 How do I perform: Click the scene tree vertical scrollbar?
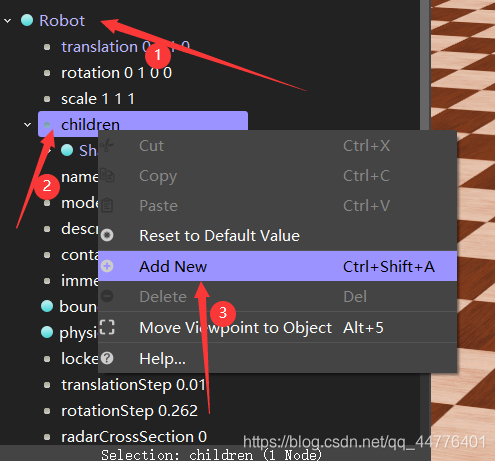tap(424, 63)
